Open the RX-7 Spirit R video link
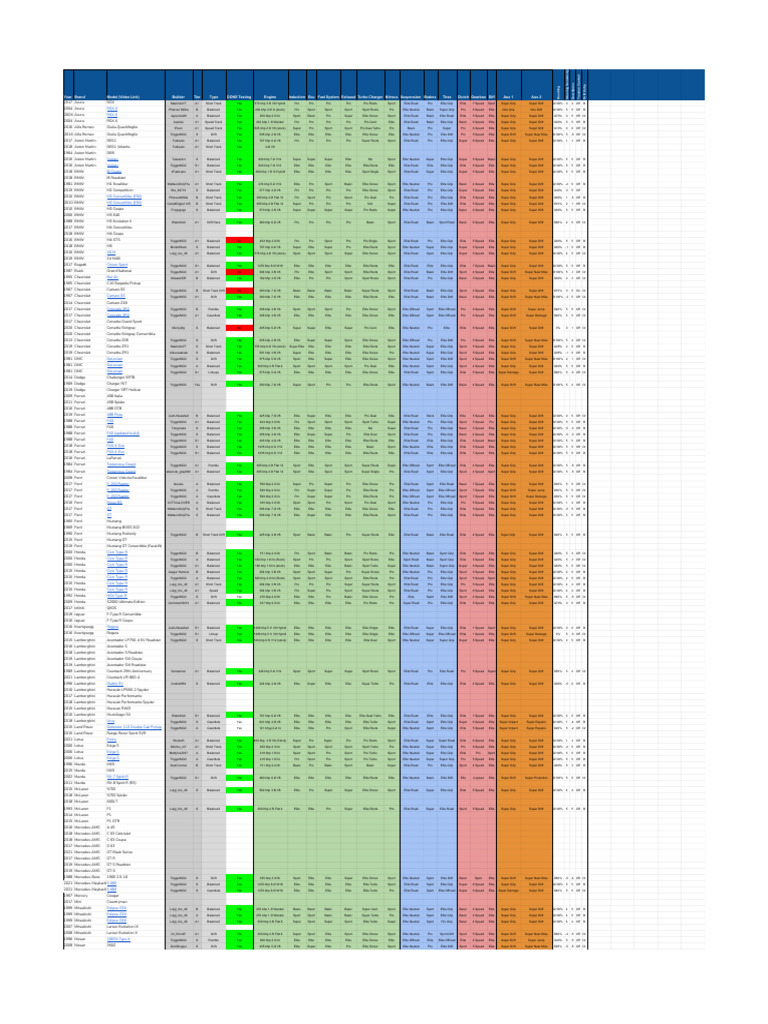This screenshot has width=768, height=1024. coord(118,777)
